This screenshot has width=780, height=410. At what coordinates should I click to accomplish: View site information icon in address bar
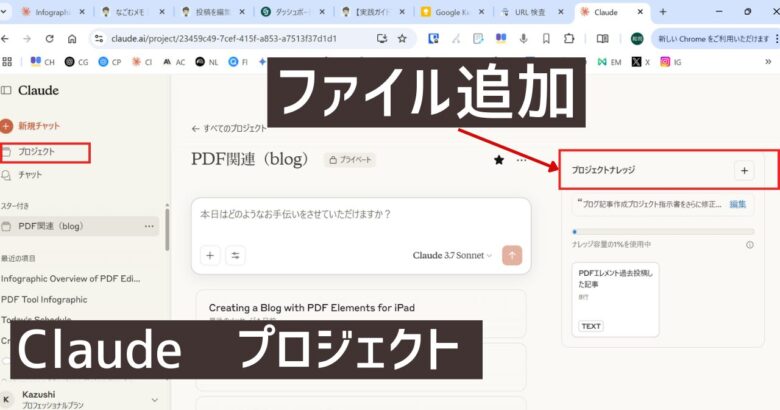pyautogui.click(x=99, y=38)
